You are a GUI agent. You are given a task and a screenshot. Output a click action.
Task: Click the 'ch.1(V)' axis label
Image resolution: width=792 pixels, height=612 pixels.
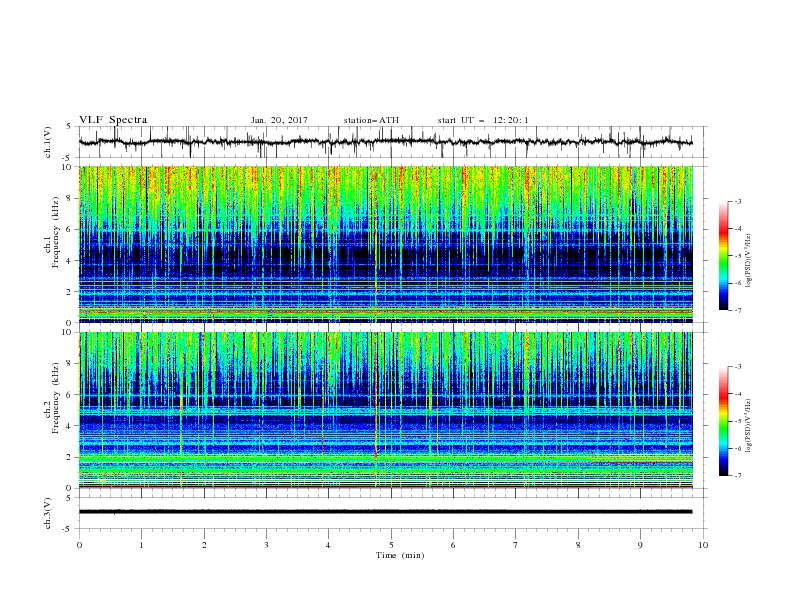(x=48, y=142)
